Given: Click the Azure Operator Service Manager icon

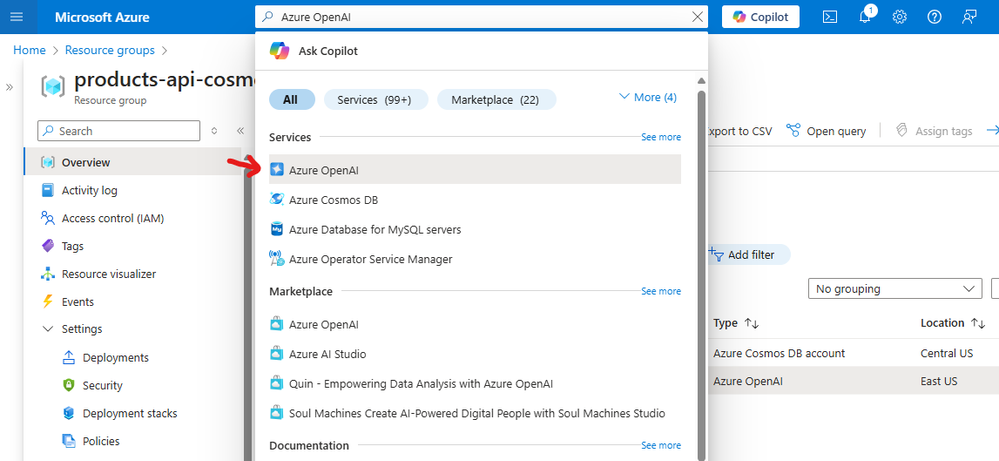Looking at the screenshot, I should coord(277,259).
